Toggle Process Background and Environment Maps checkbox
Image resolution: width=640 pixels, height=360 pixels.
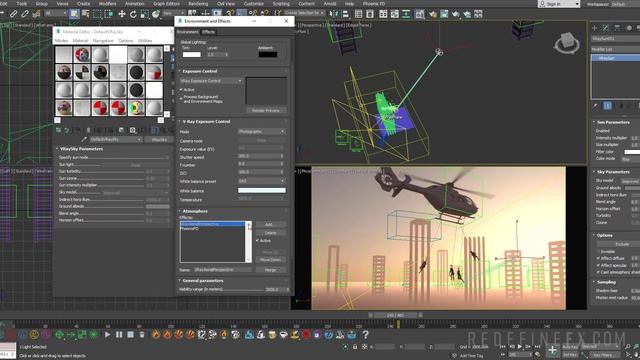(181, 98)
